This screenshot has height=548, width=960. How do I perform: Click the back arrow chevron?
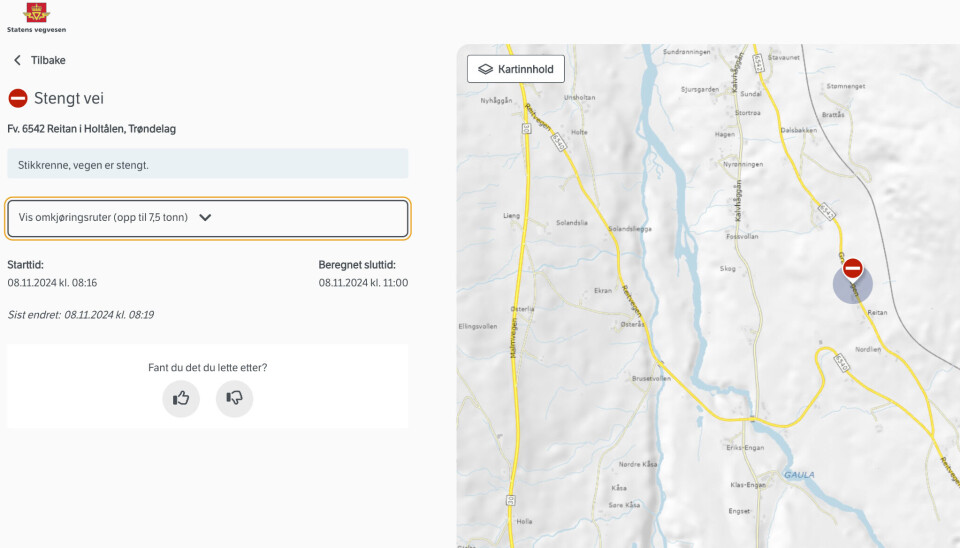17,60
